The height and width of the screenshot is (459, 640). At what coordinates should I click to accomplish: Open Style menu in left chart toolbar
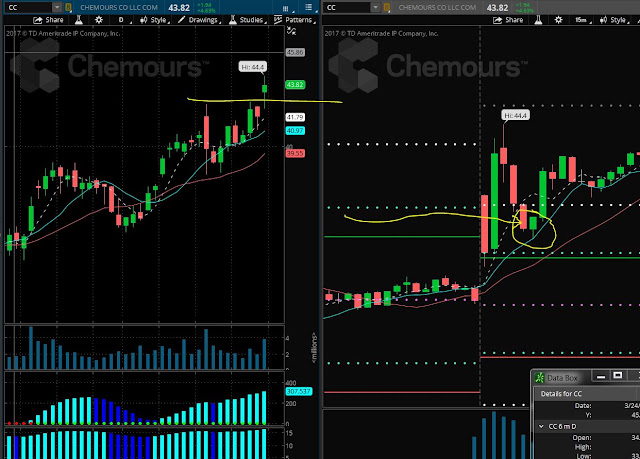coord(154,20)
